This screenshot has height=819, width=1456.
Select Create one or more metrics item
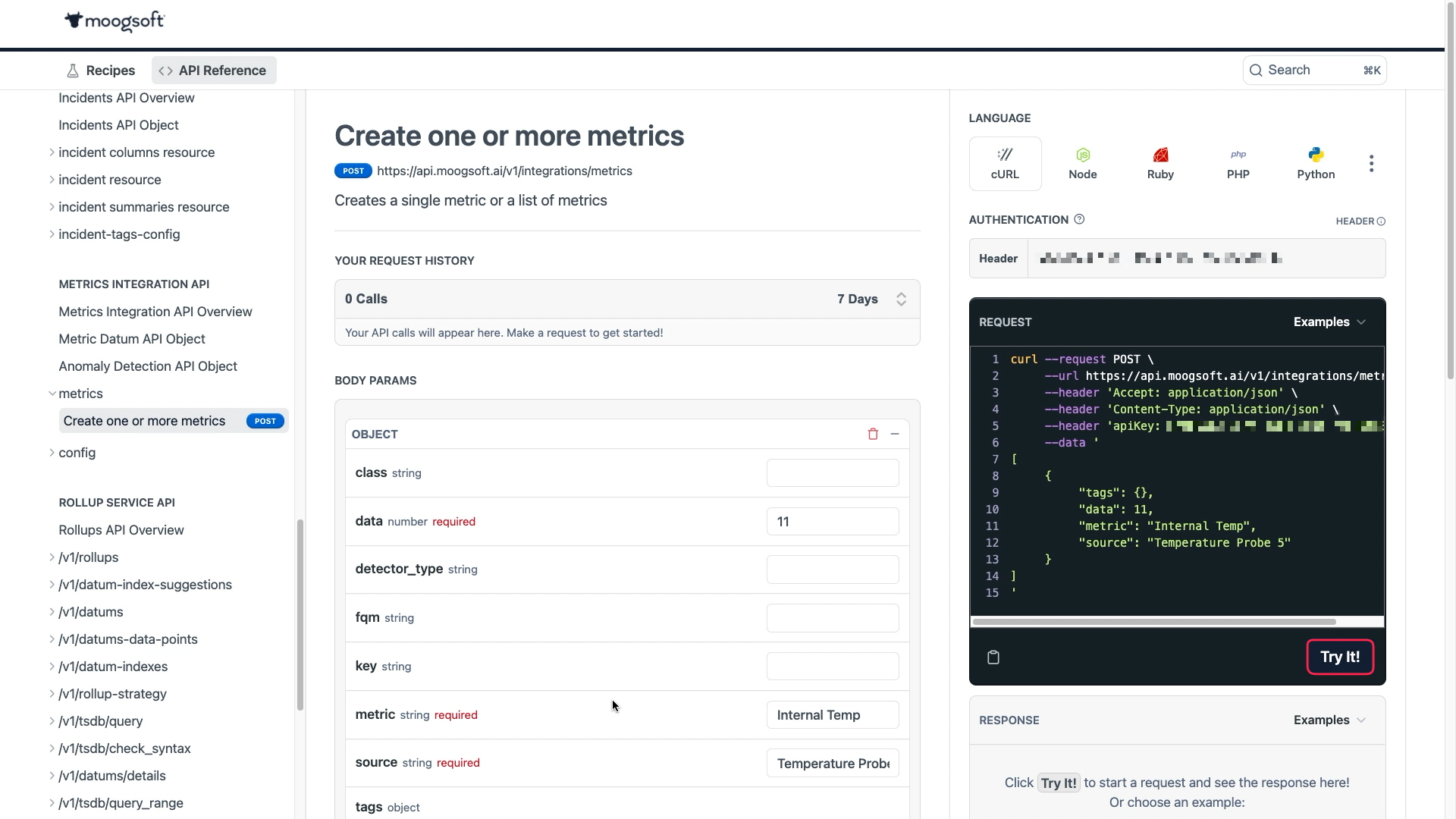(x=174, y=421)
